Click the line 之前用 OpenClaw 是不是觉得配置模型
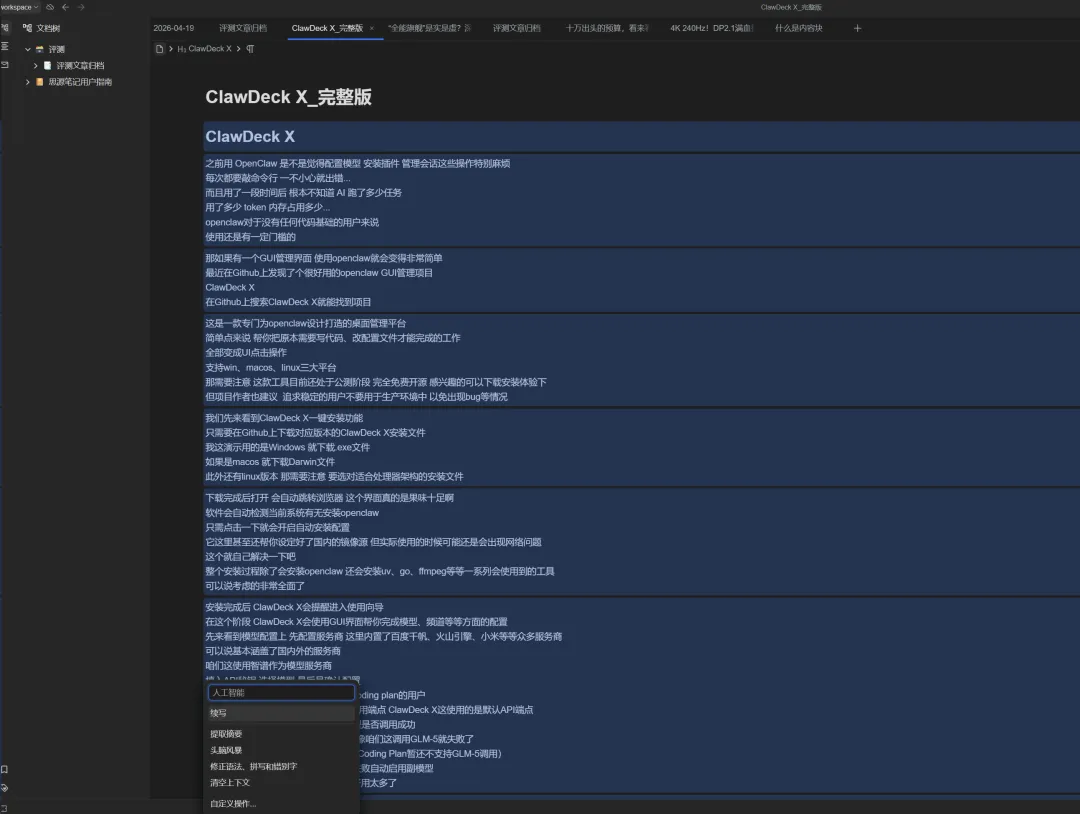Image resolution: width=1080 pixels, height=814 pixels. click(357, 164)
